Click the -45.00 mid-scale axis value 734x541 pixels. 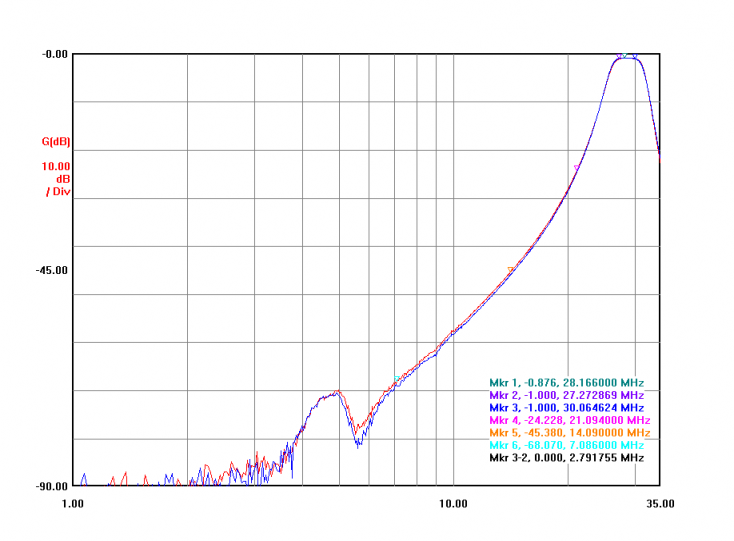click(x=51, y=270)
